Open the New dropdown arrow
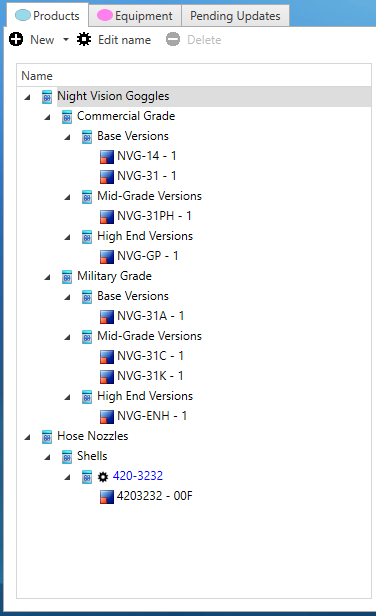The image size is (376, 616). (x=66, y=40)
